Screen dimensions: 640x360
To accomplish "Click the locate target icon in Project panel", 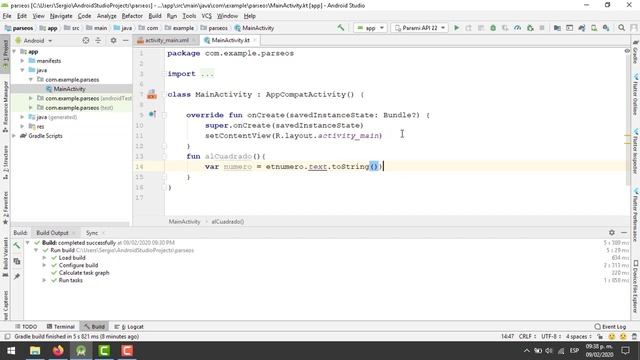I will coord(86,40).
